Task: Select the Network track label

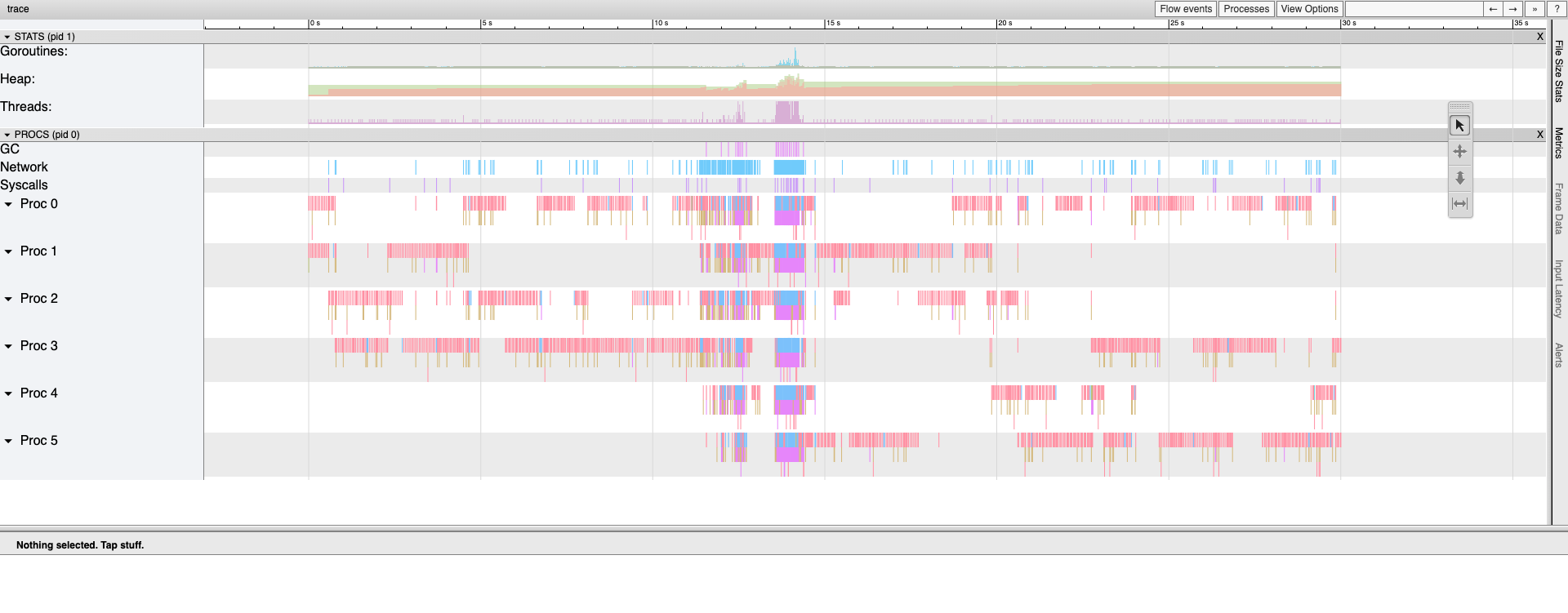Action: point(24,167)
